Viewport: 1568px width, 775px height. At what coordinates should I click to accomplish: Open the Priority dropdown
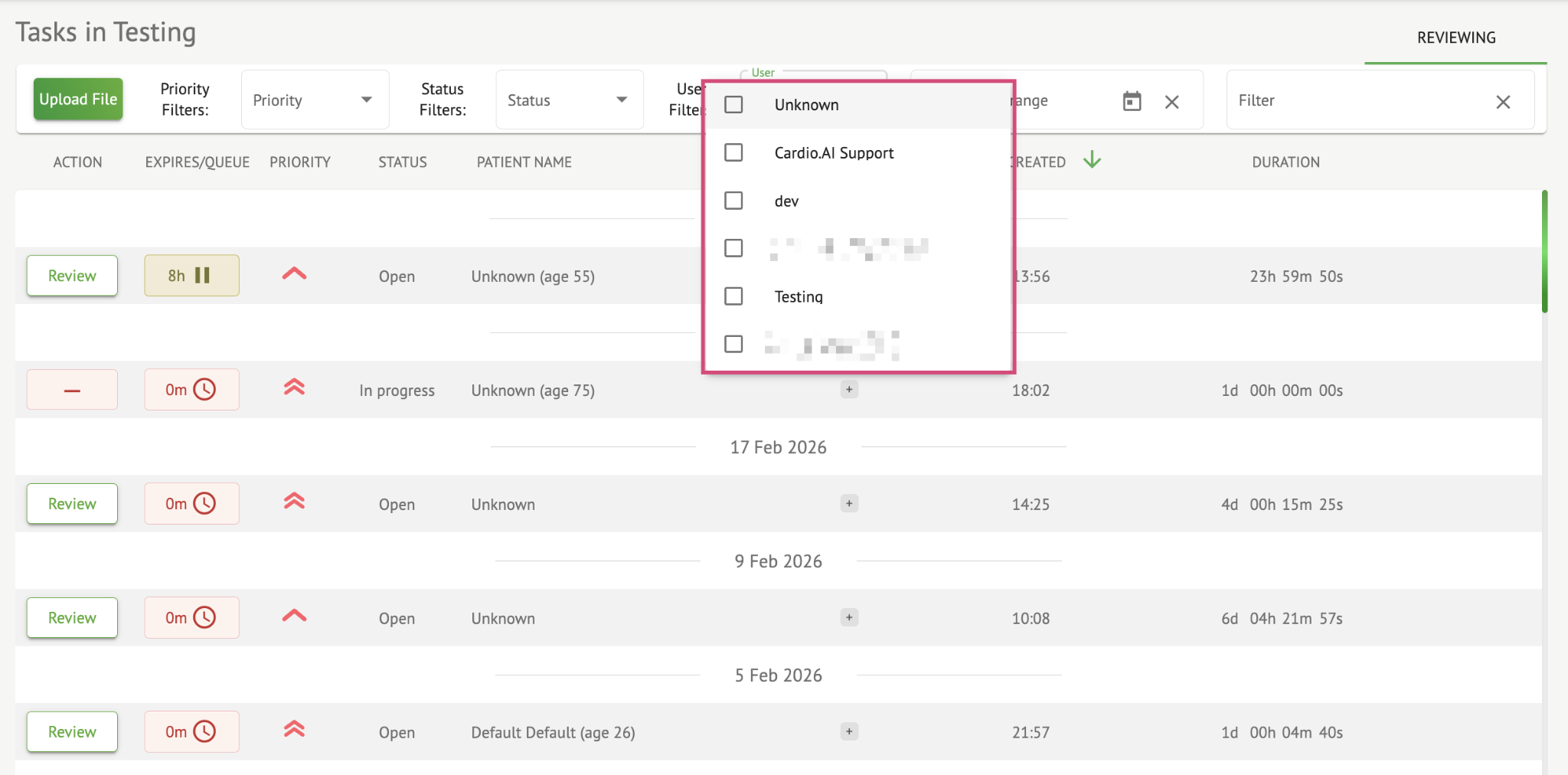tap(315, 100)
